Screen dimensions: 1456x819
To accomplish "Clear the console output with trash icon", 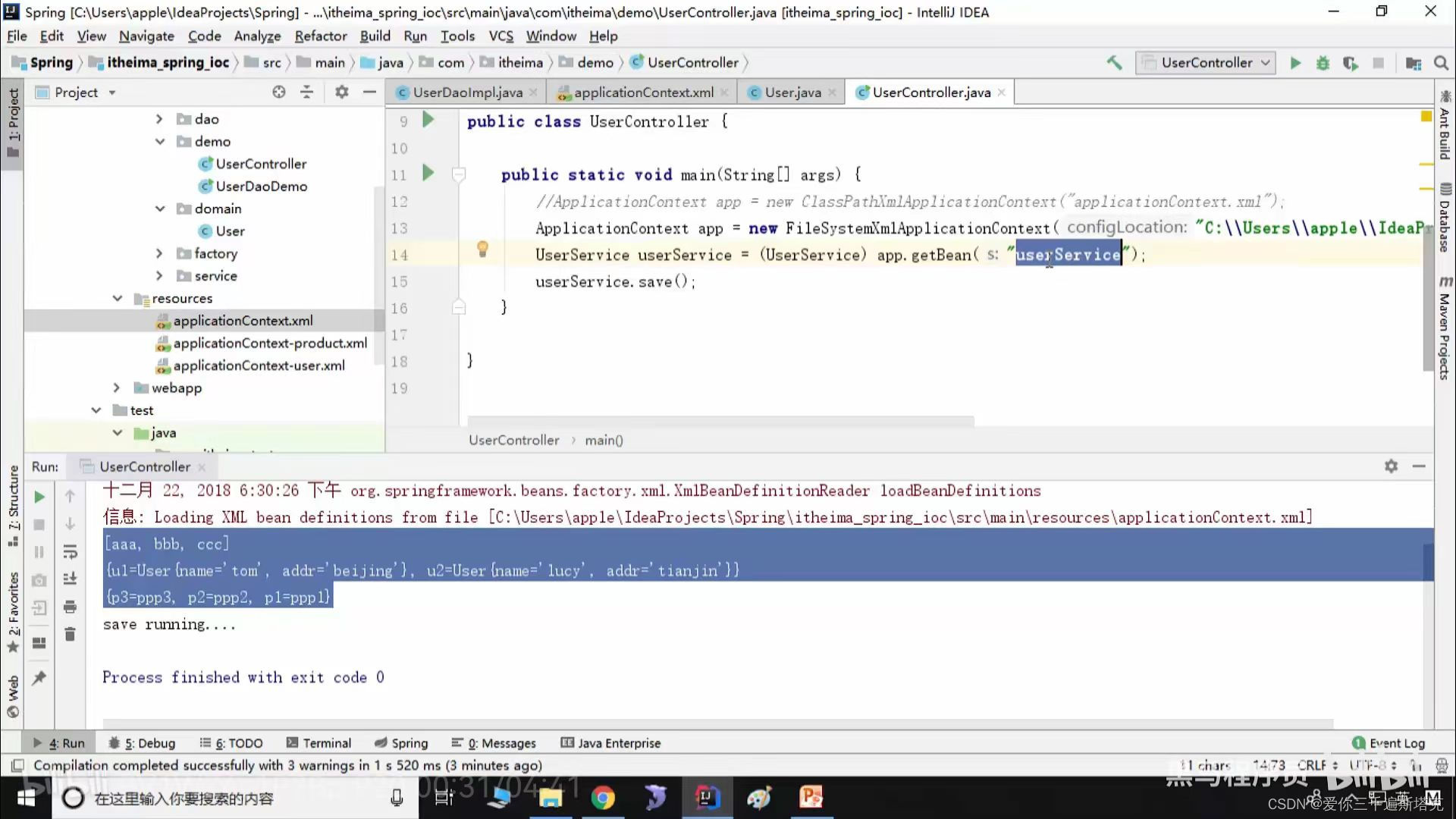I will (71, 635).
